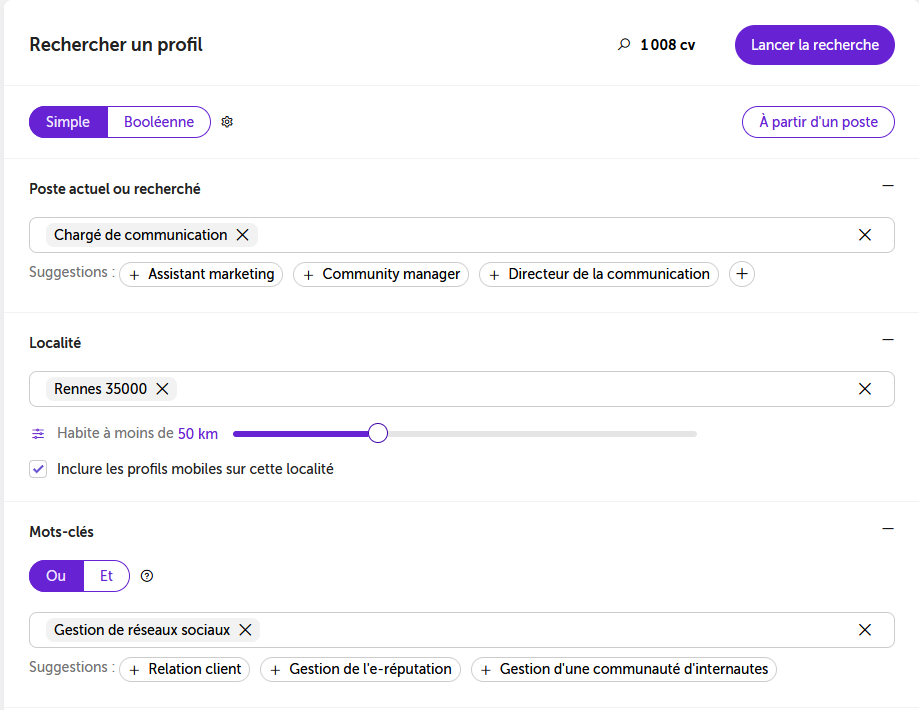Open distance filter options icon
This screenshot has width=919, height=710.
38,434
